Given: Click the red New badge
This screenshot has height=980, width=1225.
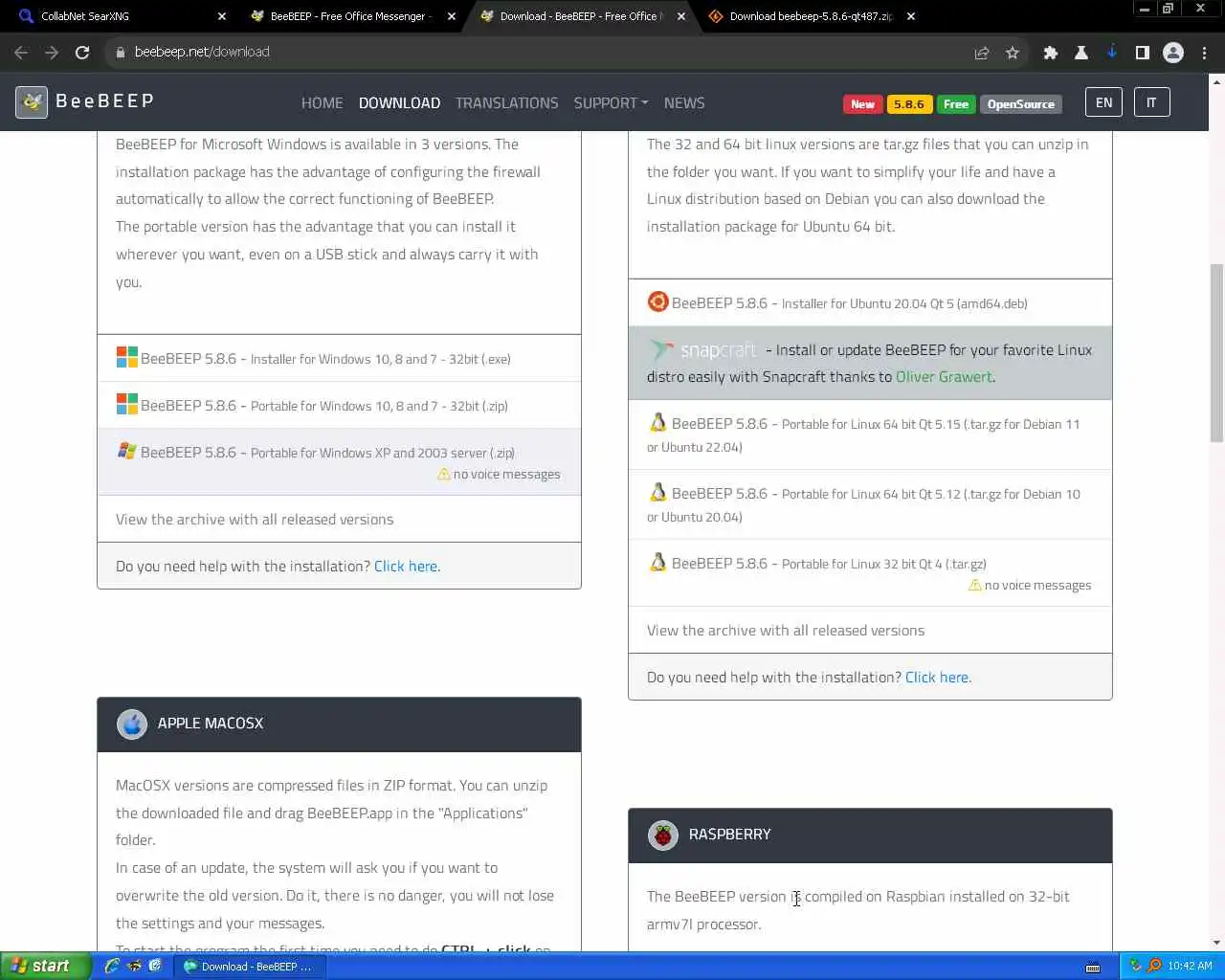Looking at the screenshot, I should point(862,104).
